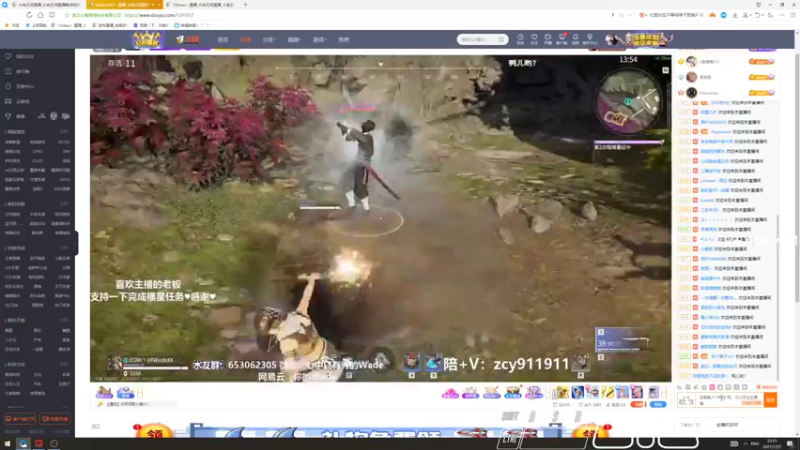
Task: Click the top contributor row with the crown
Action: [x=726, y=61]
